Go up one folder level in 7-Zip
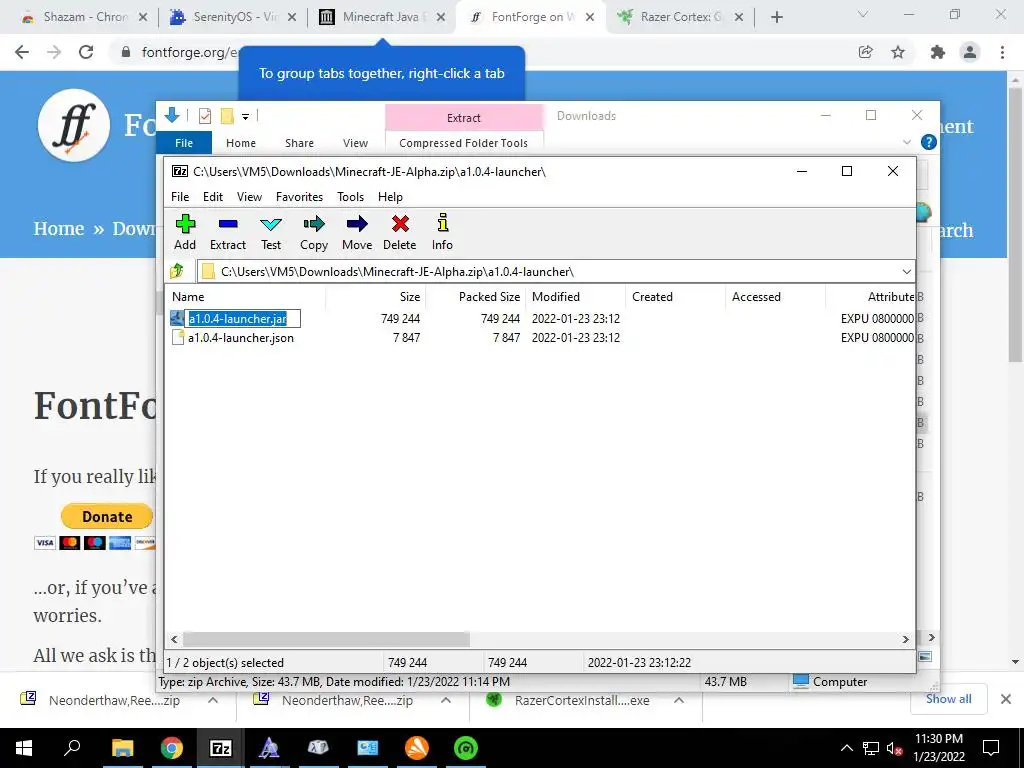This screenshot has width=1024, height=768. [177, 271]
